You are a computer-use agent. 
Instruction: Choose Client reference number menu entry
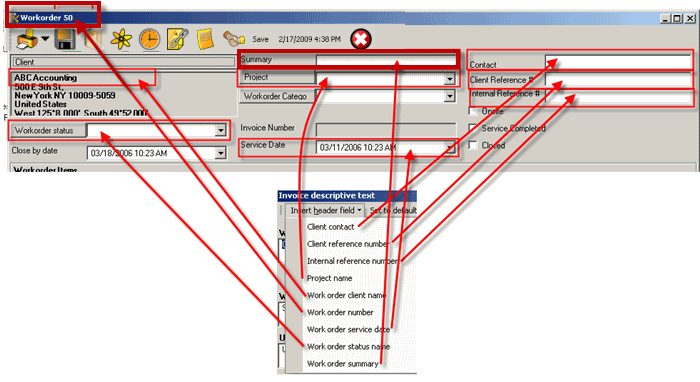pyautogui.click(x=347, y=244)
